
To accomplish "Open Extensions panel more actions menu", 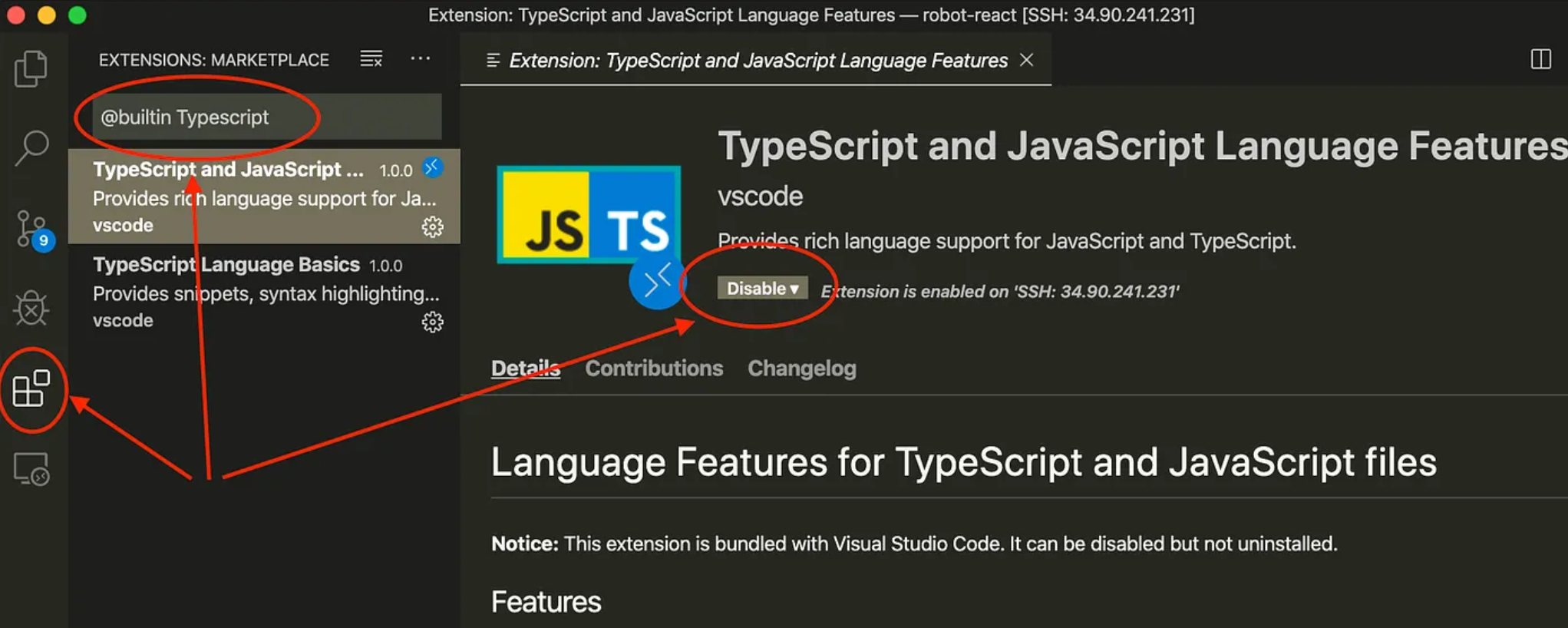I will click(x=420, y=59).
